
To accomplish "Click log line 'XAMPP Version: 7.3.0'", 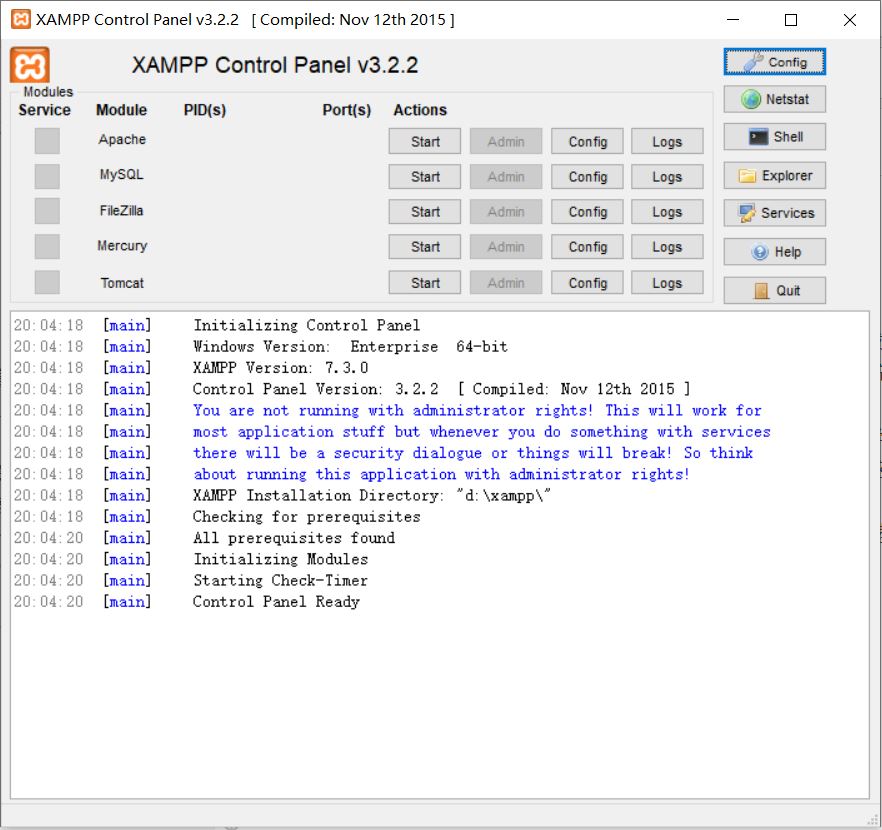I will coord(281,368).
